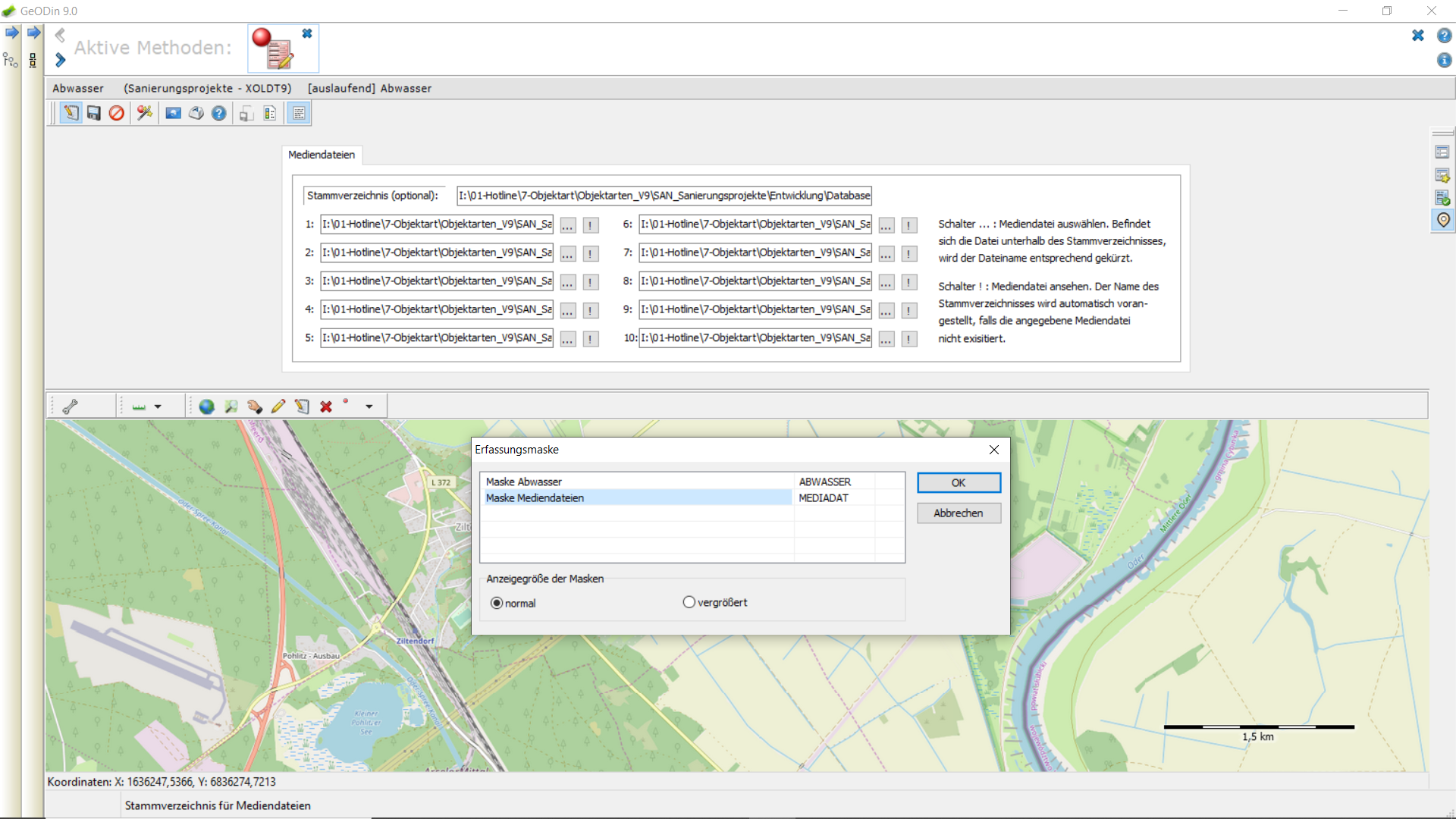Open the magic wand wizard tool

(144, 114)
